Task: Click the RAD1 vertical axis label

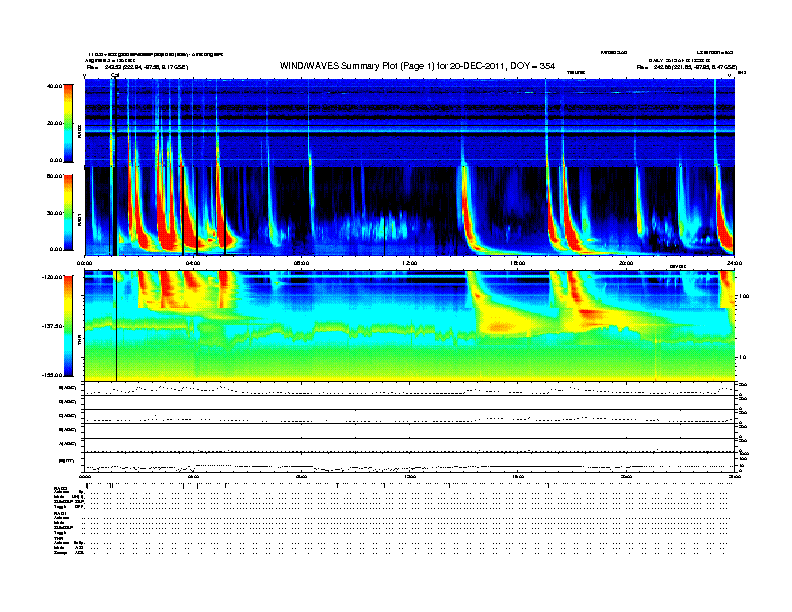Action: click(79, 219)
